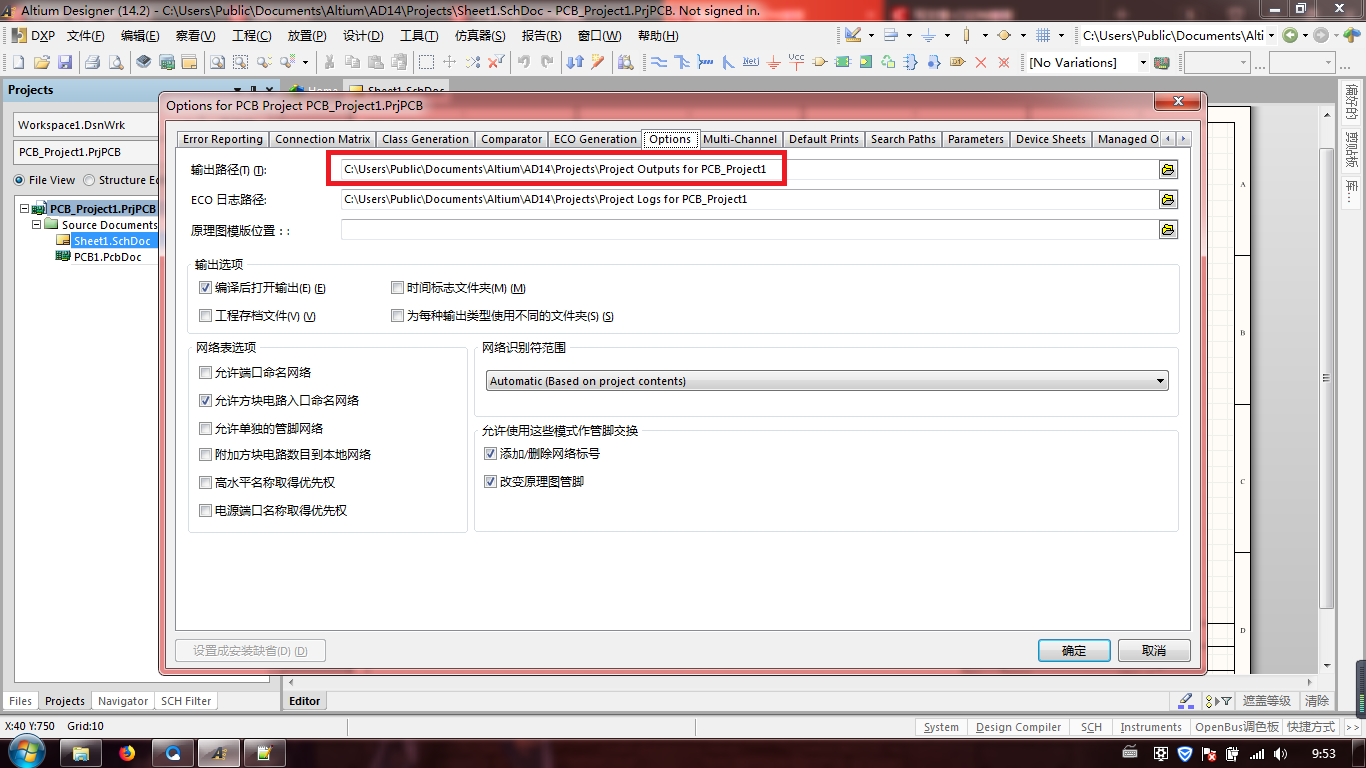The width and height of the screenshot is (1366, 768).
Task: Browse for the output path folder
Action: (x=1167, y=170)
